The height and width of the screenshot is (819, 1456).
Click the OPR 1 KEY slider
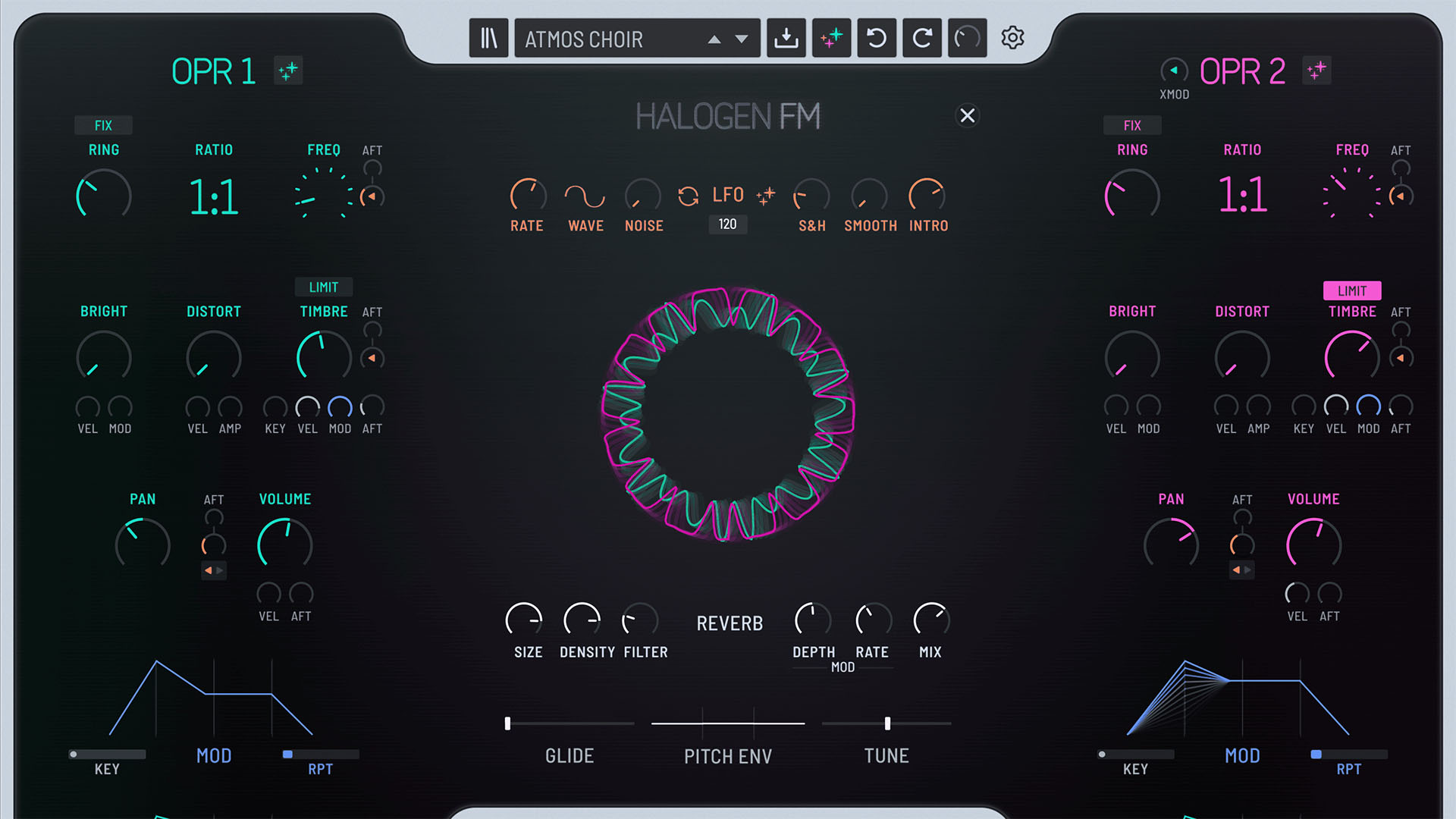click(x=107, y=755)
